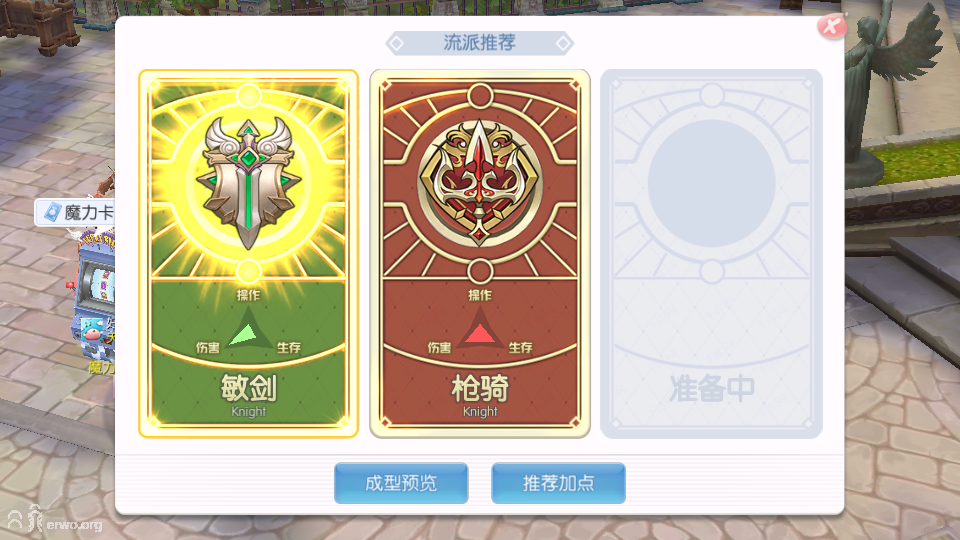Screen dimensions: 960x540
Task: Click the 伤害 label on the red card
Action: 439,348
